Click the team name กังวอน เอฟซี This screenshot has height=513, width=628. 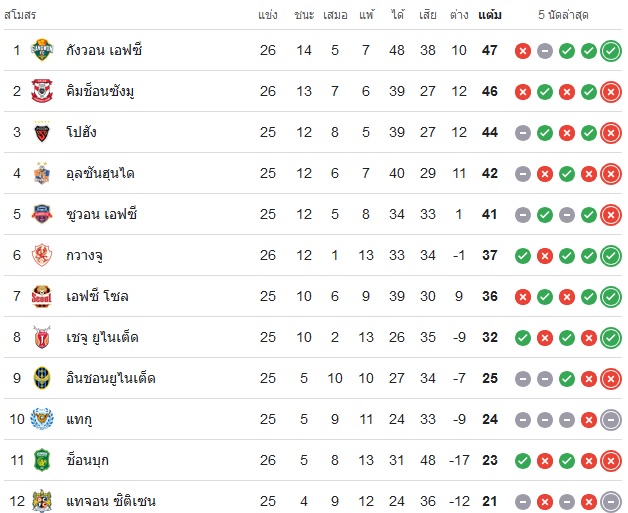click(x=104, y=50)
